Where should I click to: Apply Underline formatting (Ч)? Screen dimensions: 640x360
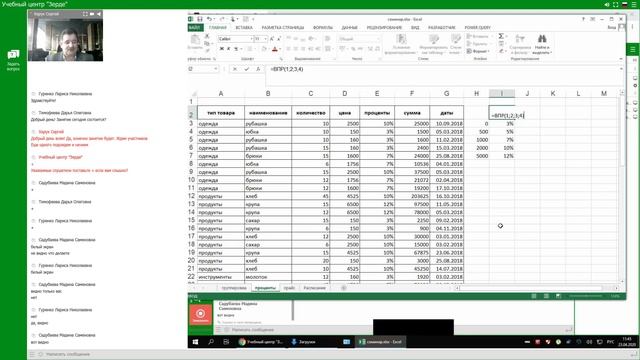236,49
